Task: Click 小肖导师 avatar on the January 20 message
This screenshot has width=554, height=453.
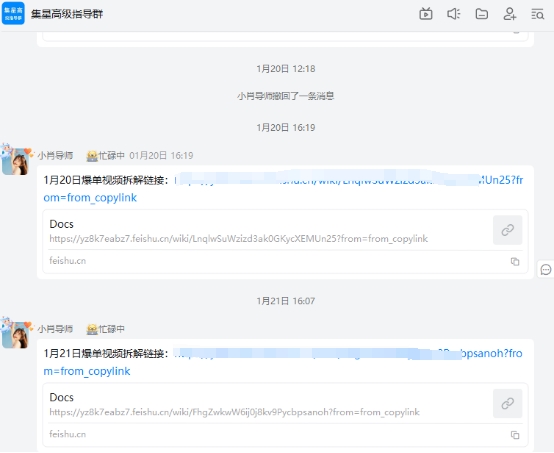Action: tap(16, 160)
